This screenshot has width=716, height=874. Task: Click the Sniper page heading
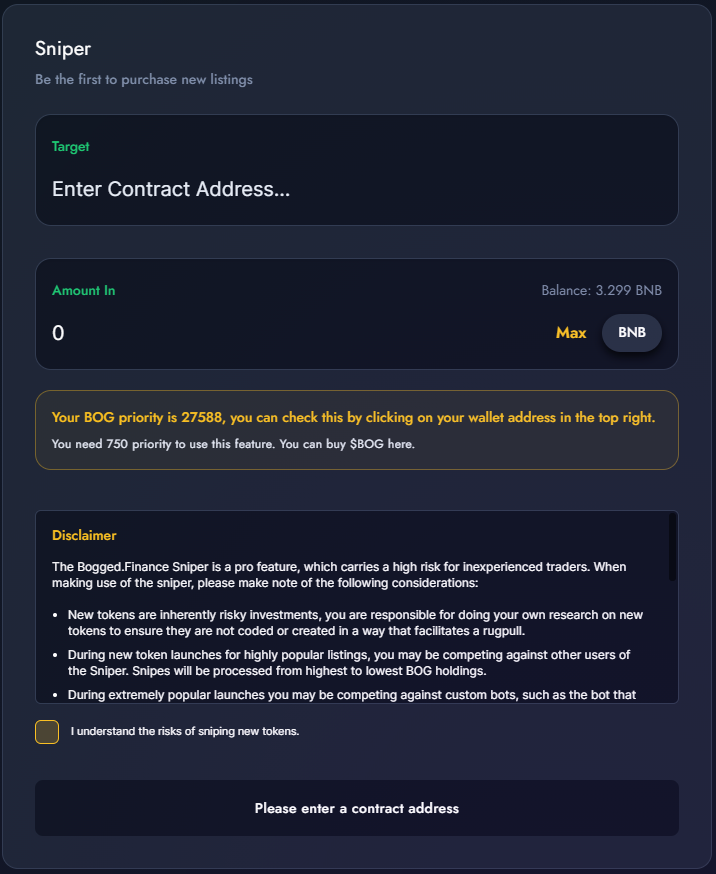[63, 48]
